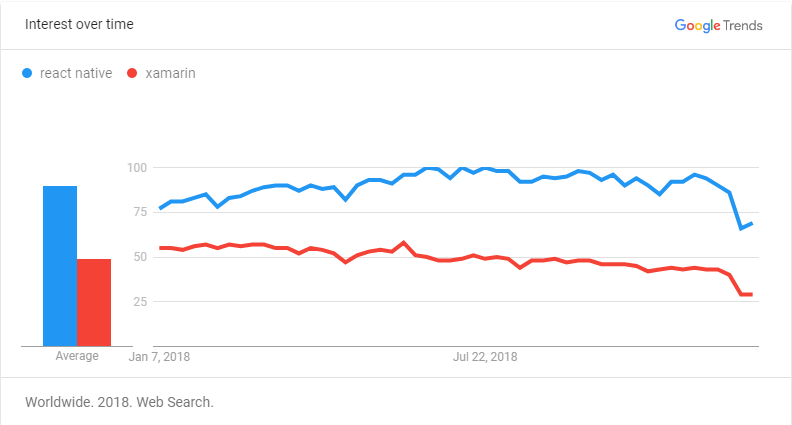Image resolution: width=792 pixels, height=425 pixels.
Task: Click the first point on the blue line
Action: point(160,208)
